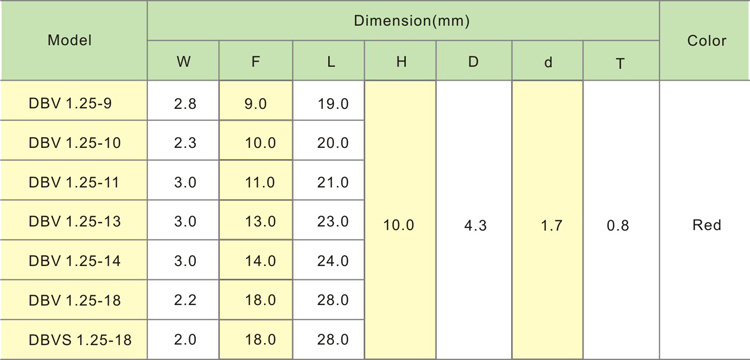This screenshot has height=360, width=750.
Task: Click the lowercase d column header
Action: pos(548,61)
